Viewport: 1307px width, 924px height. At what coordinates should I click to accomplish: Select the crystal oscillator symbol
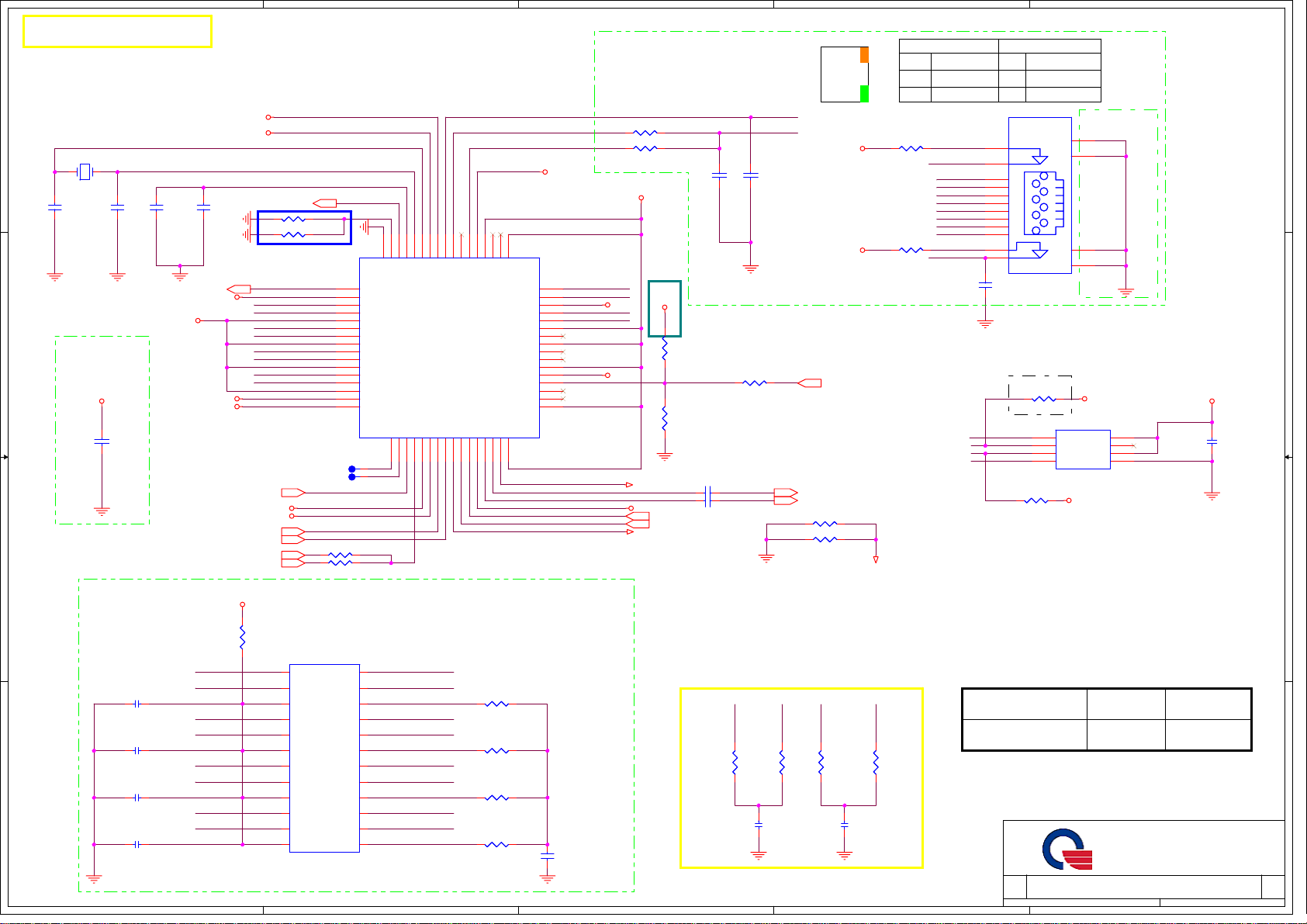pyautogui.click(x=85, y=171)
